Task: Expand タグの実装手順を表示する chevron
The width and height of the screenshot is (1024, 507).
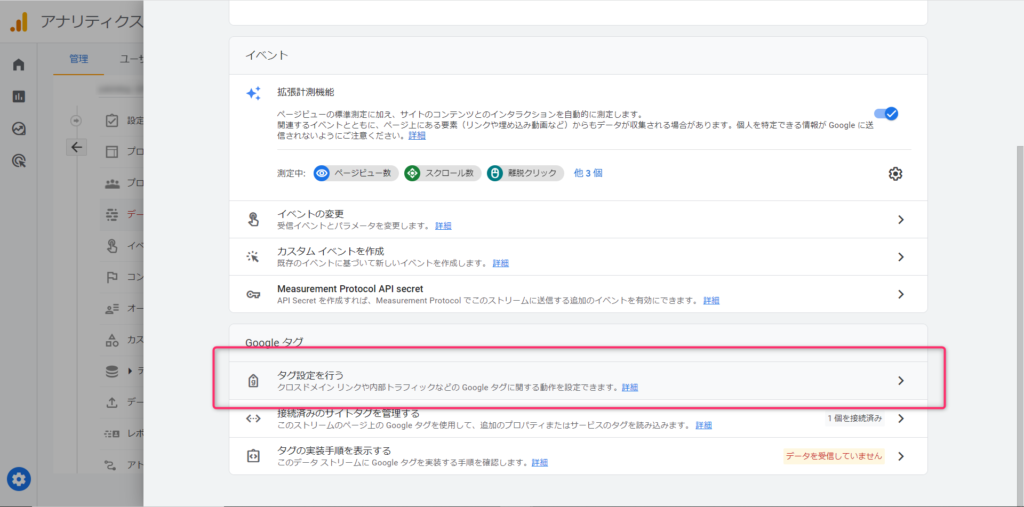Action: 901,456
